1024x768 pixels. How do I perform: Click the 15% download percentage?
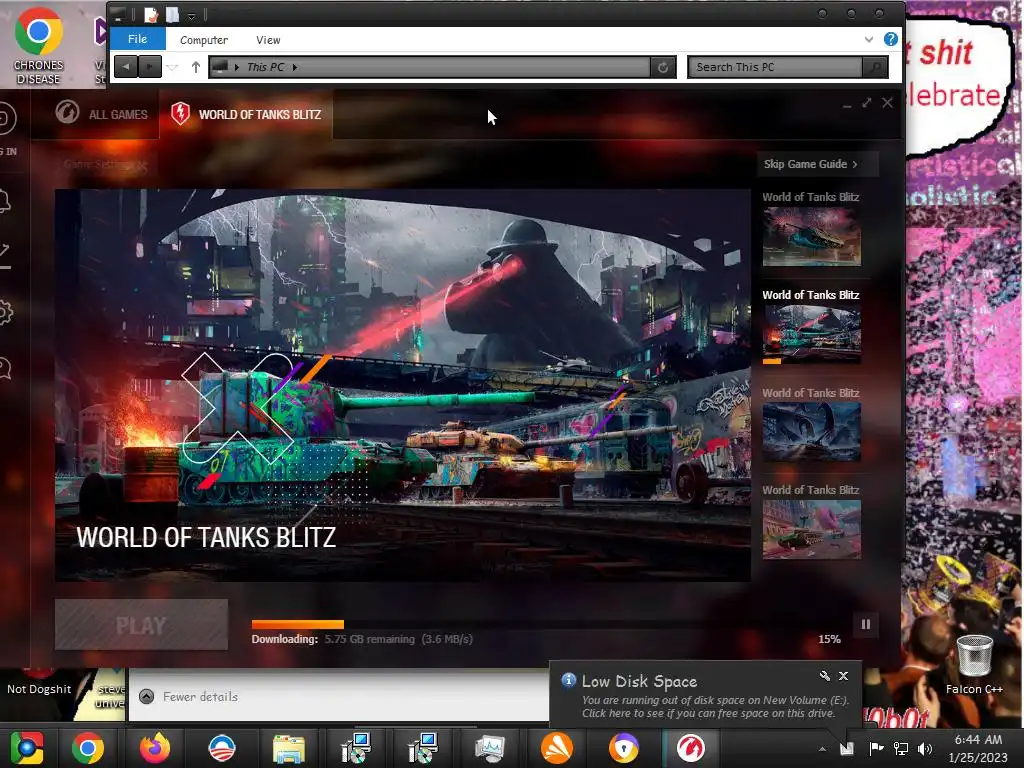pyautogui.click(x=829, y=639)
